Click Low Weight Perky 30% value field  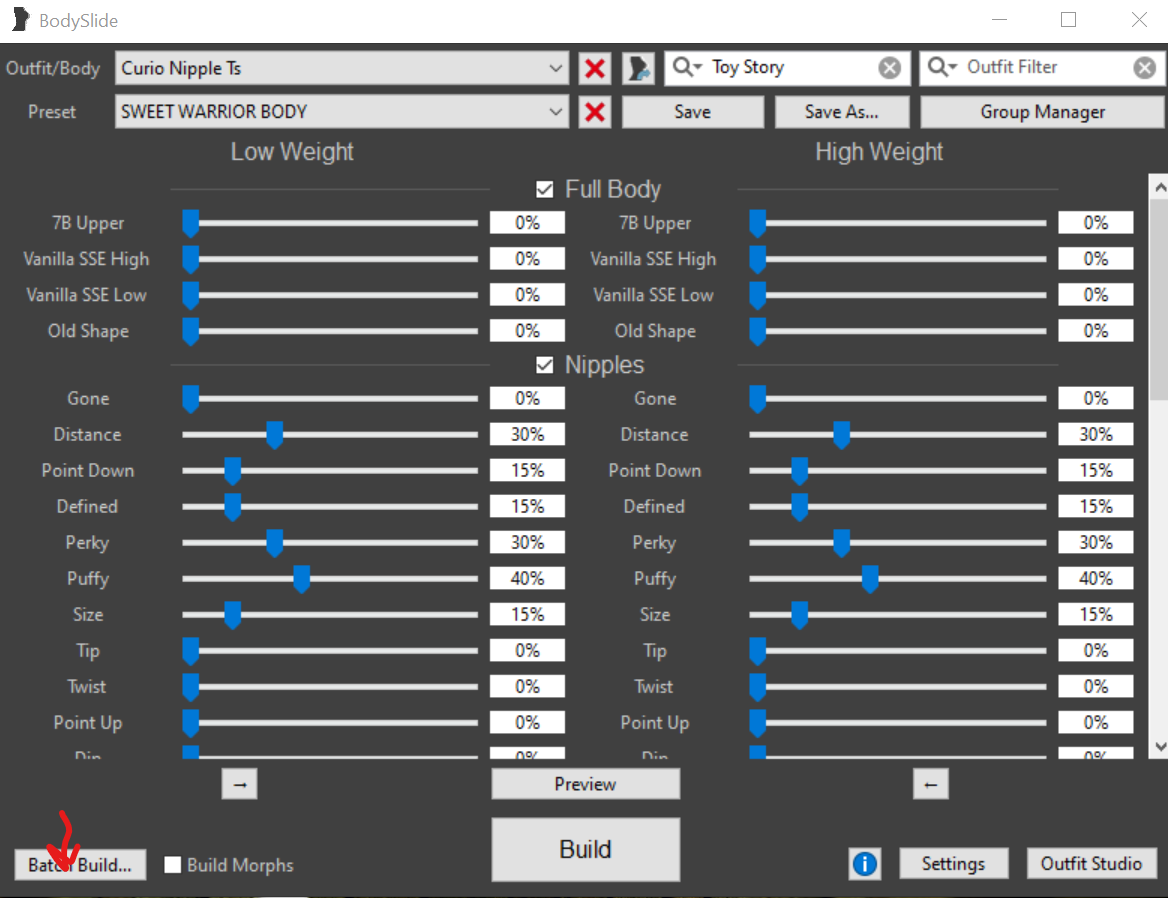coord(527,542)
